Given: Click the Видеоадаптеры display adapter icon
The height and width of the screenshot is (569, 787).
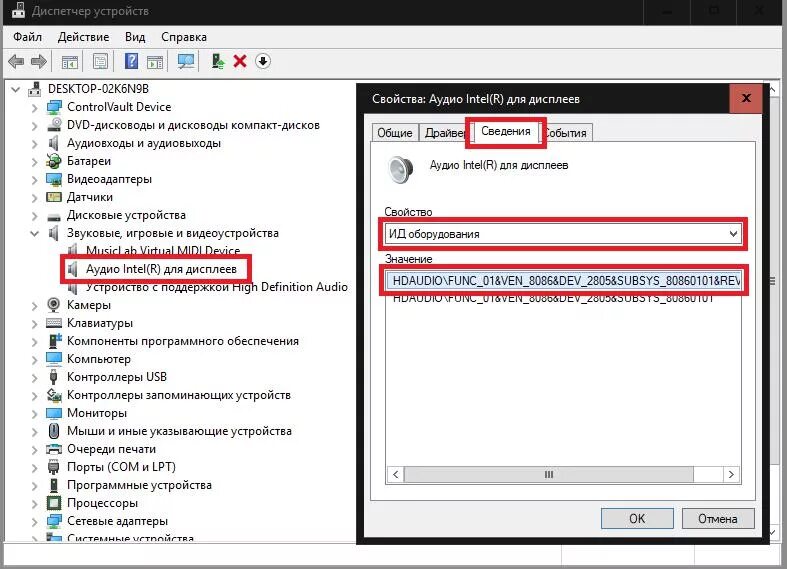Looking at the screenshot, I should [54, 179].
